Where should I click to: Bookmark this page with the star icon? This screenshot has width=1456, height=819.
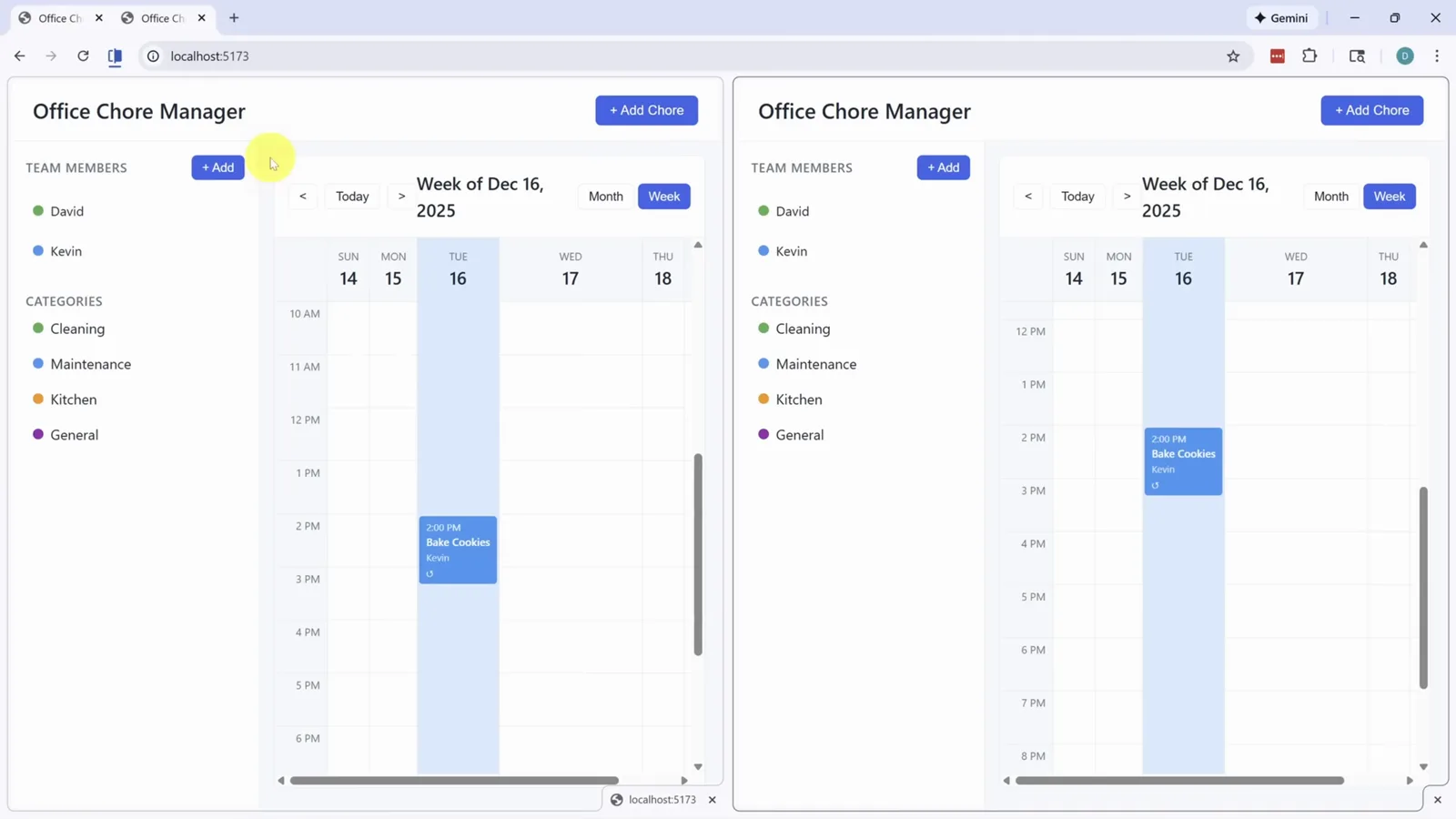(x=1233, y=56)
